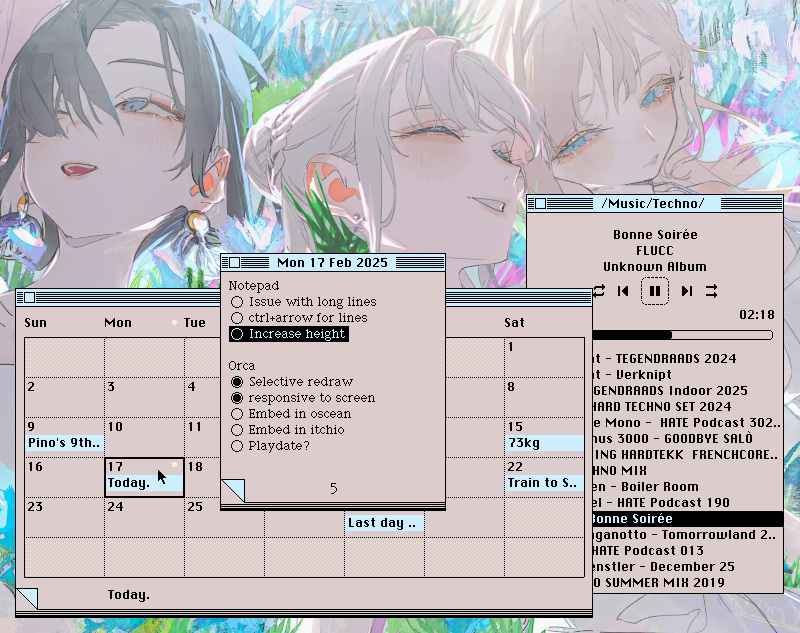800x633 pixels.
Task: Click the 02:18 elapsed time
Action: (757, 315)
